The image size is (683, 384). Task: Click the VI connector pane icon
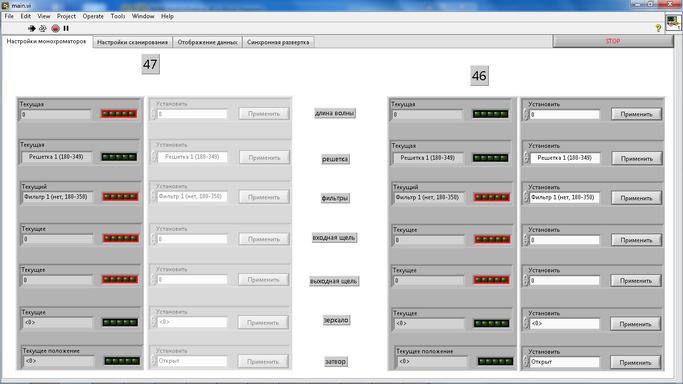coord(673,22)
